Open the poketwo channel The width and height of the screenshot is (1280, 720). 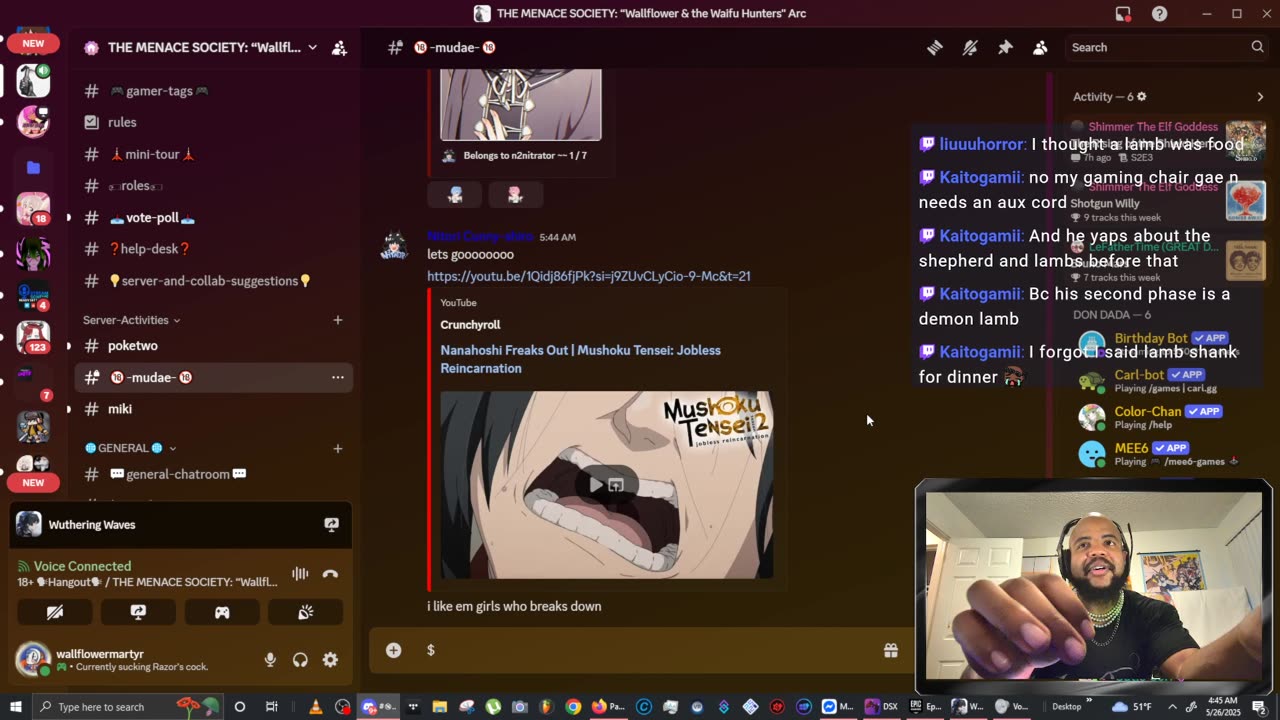[x=213, y=346]
